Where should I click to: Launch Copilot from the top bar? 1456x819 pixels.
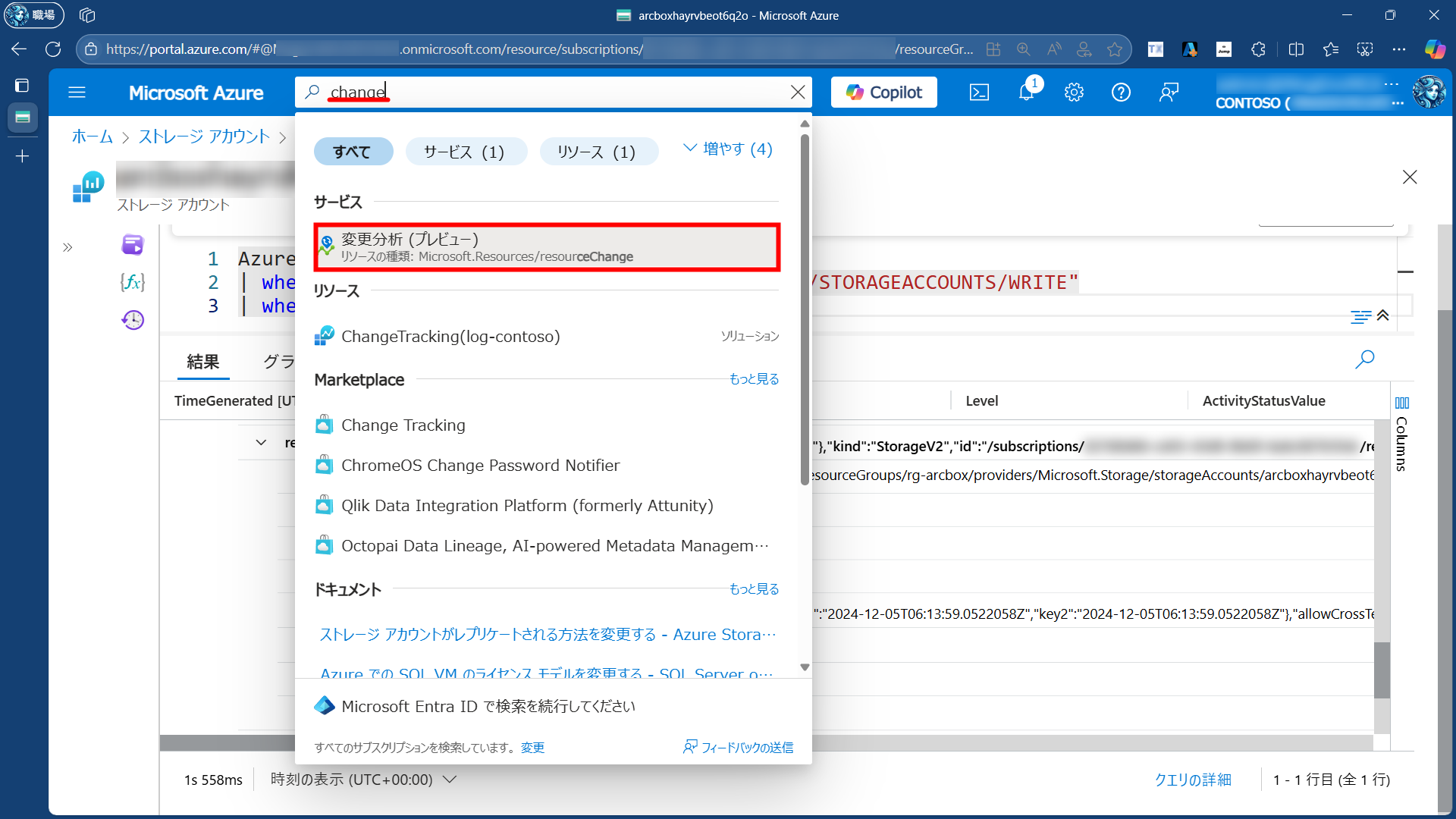tap(883, 93)
